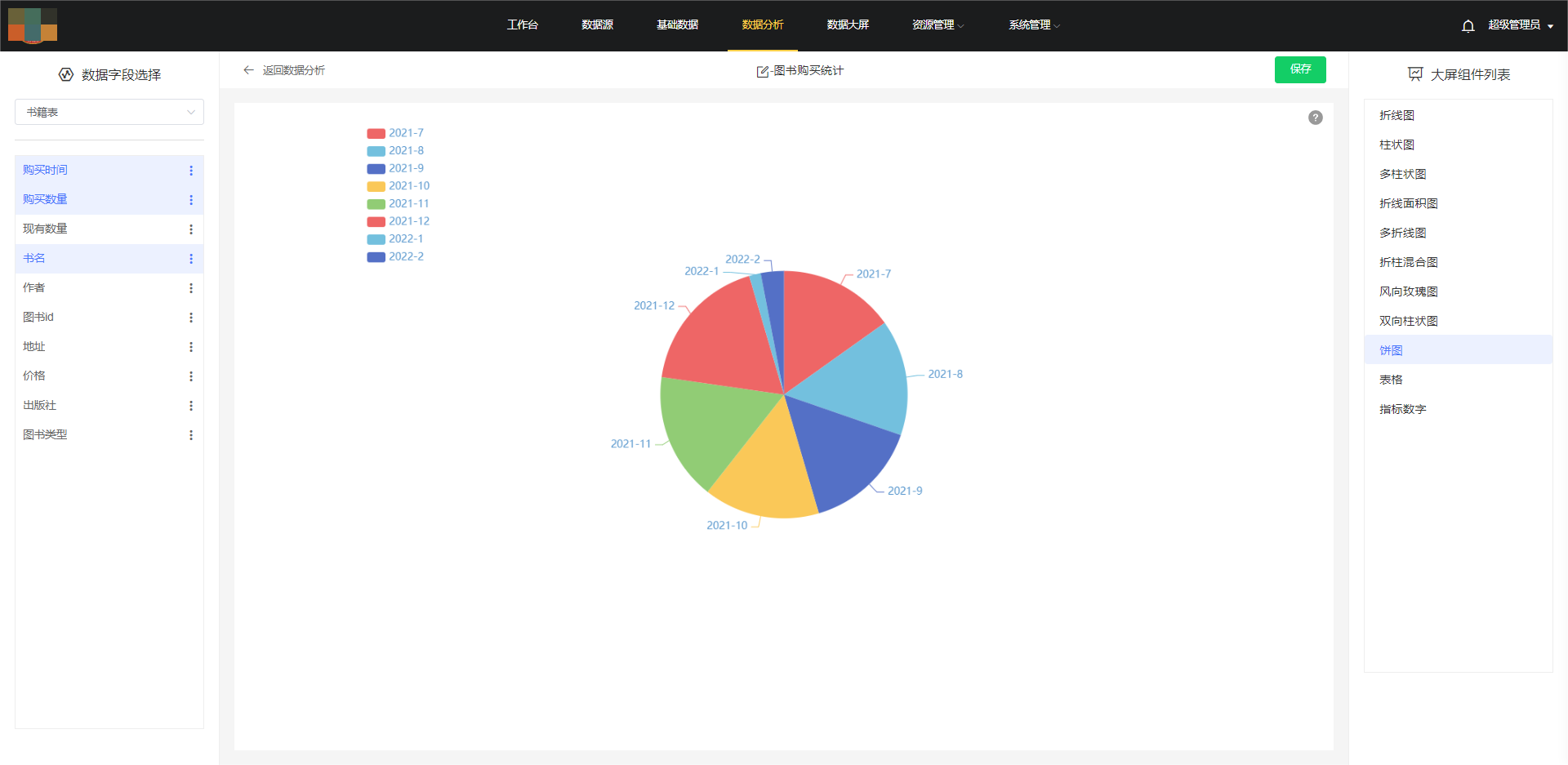Select the 作者 field

tap(109, 287)
